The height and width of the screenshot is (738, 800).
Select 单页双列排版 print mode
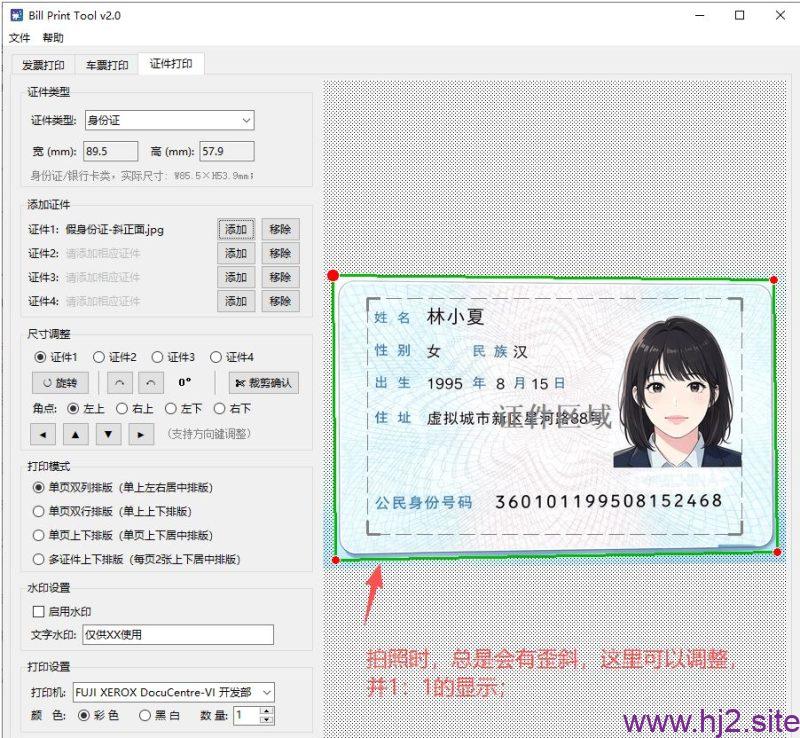pos(38,487)
